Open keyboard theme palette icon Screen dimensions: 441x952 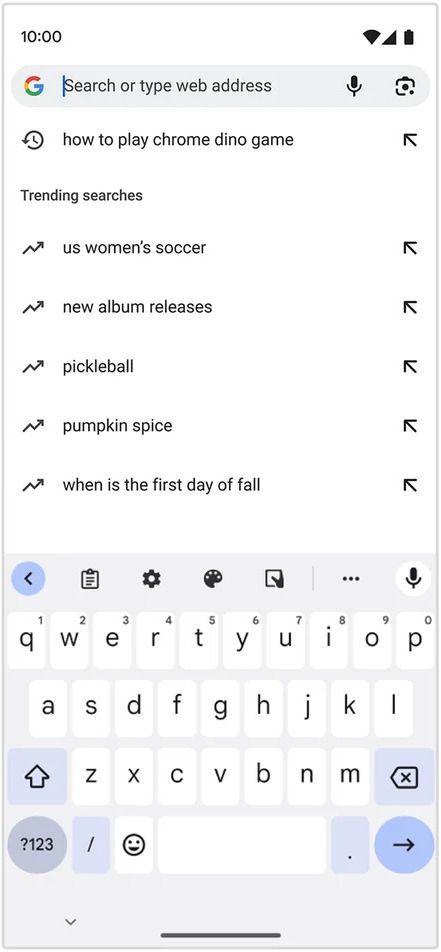(x=213, y=579)
